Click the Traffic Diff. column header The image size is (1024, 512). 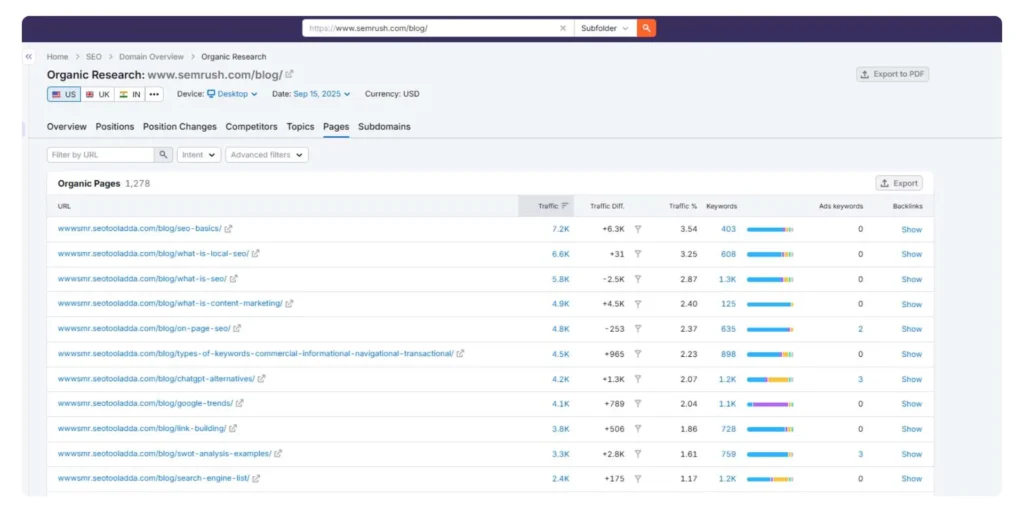607,206
